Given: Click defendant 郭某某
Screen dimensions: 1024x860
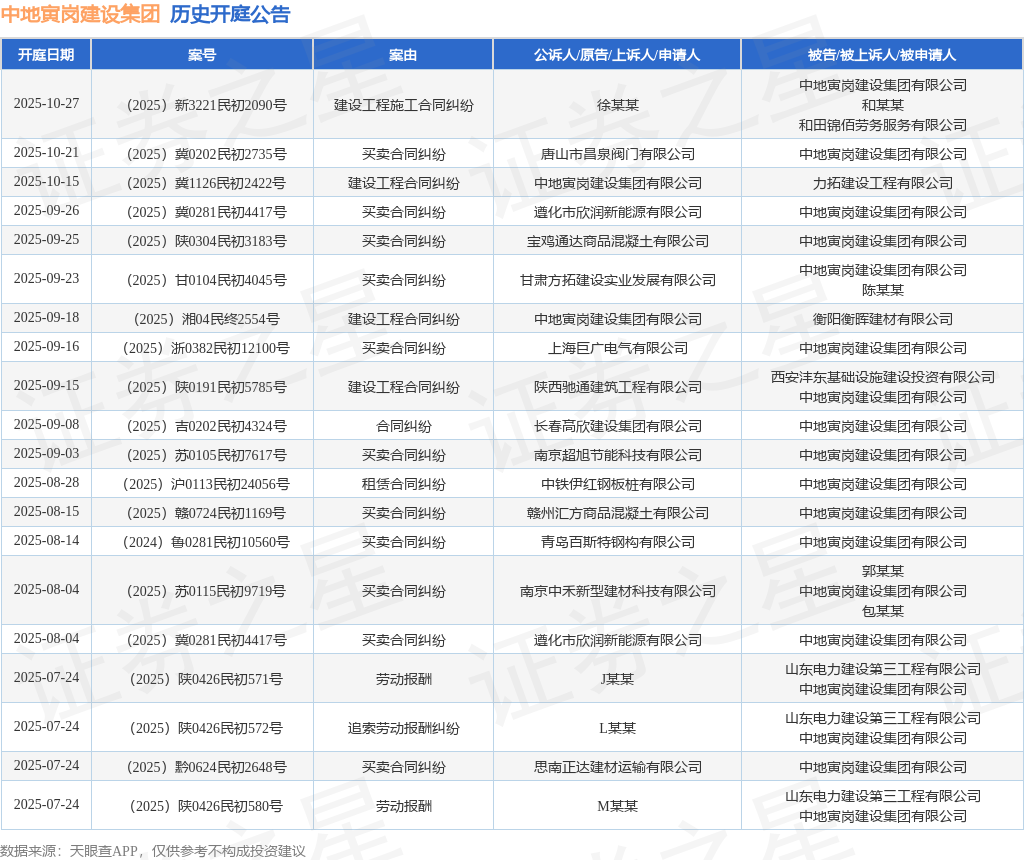Looking at the screenshot, I should click(x=883, y=571).
